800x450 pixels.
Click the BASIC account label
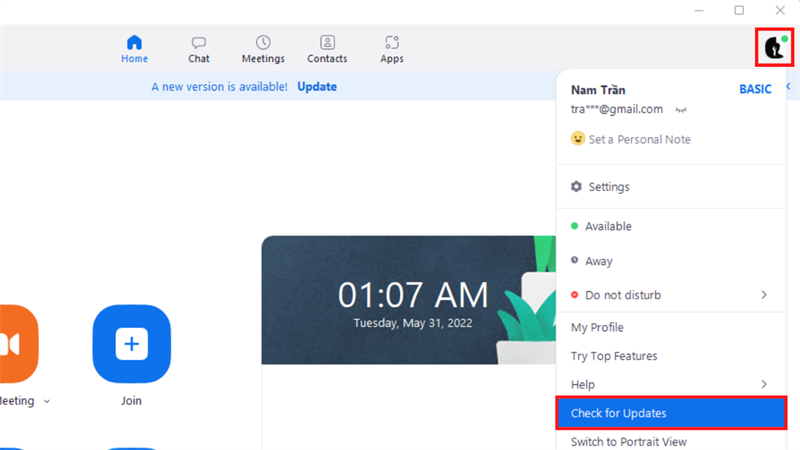[755, 89]
